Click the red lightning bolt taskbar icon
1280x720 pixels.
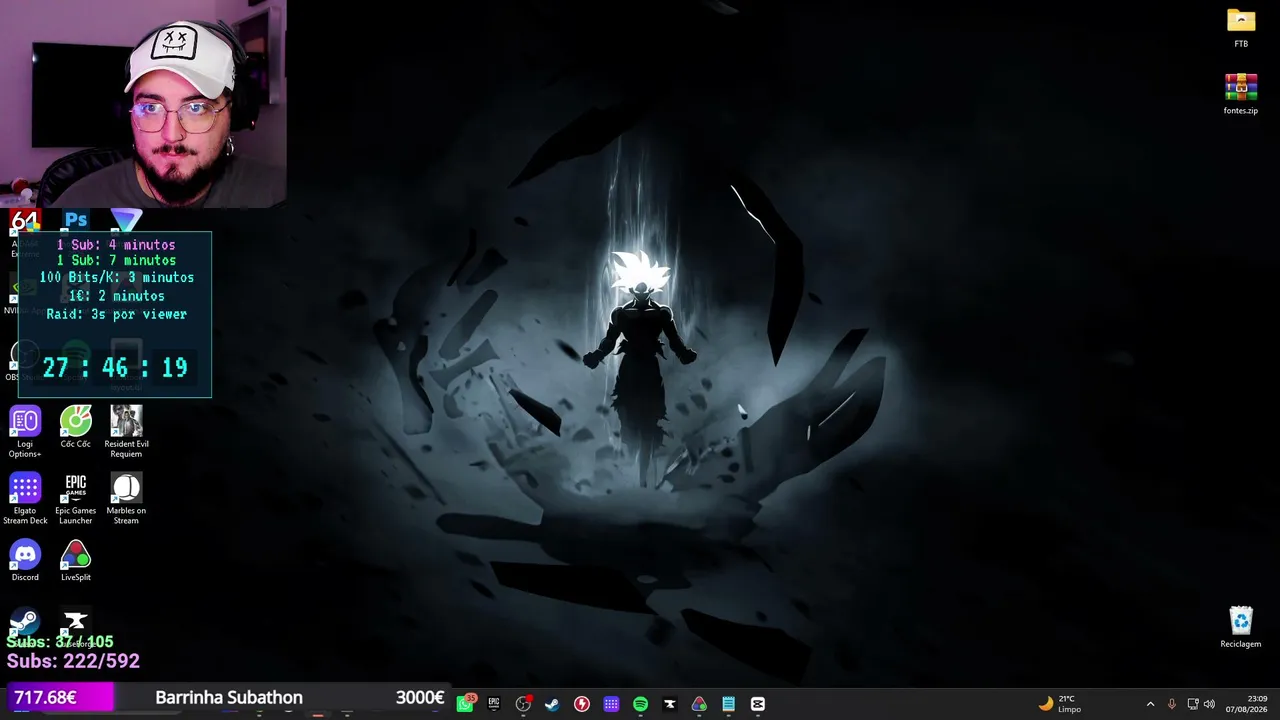pyautogui.click(x=582, y=704)
